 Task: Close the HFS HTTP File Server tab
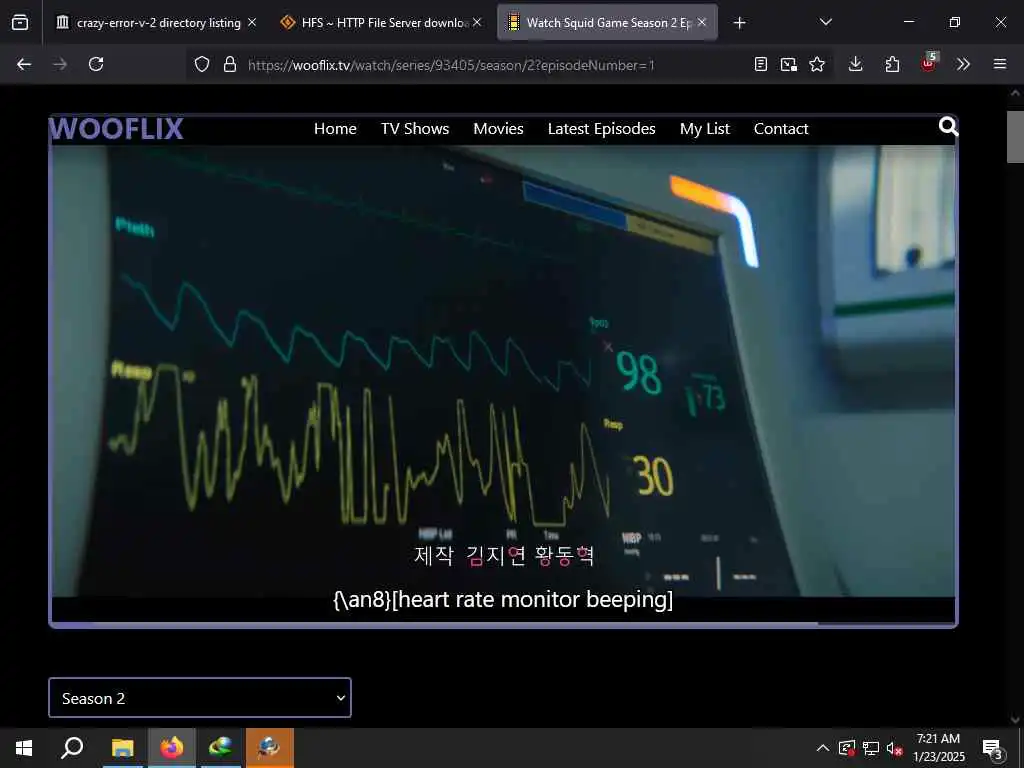pos(477,22)
